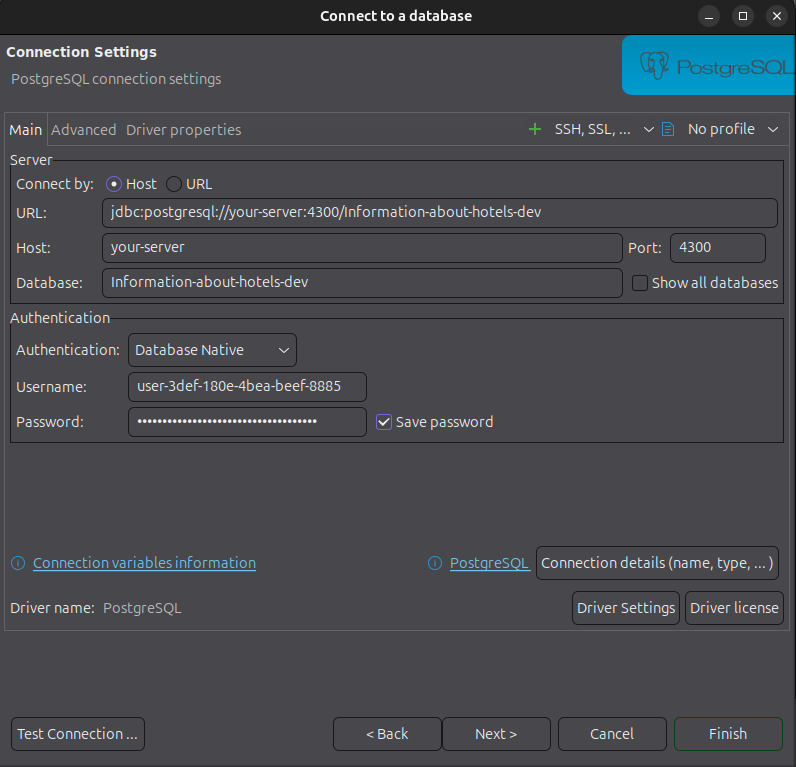Open Driver Settings
The image size is (796, 767).
click(x=626, y=608)
